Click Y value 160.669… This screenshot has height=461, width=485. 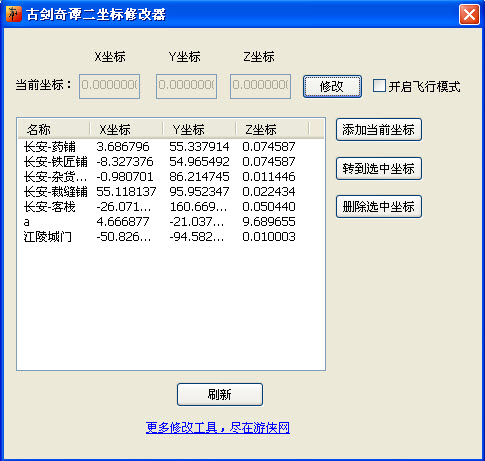click(x=198, y=207)
